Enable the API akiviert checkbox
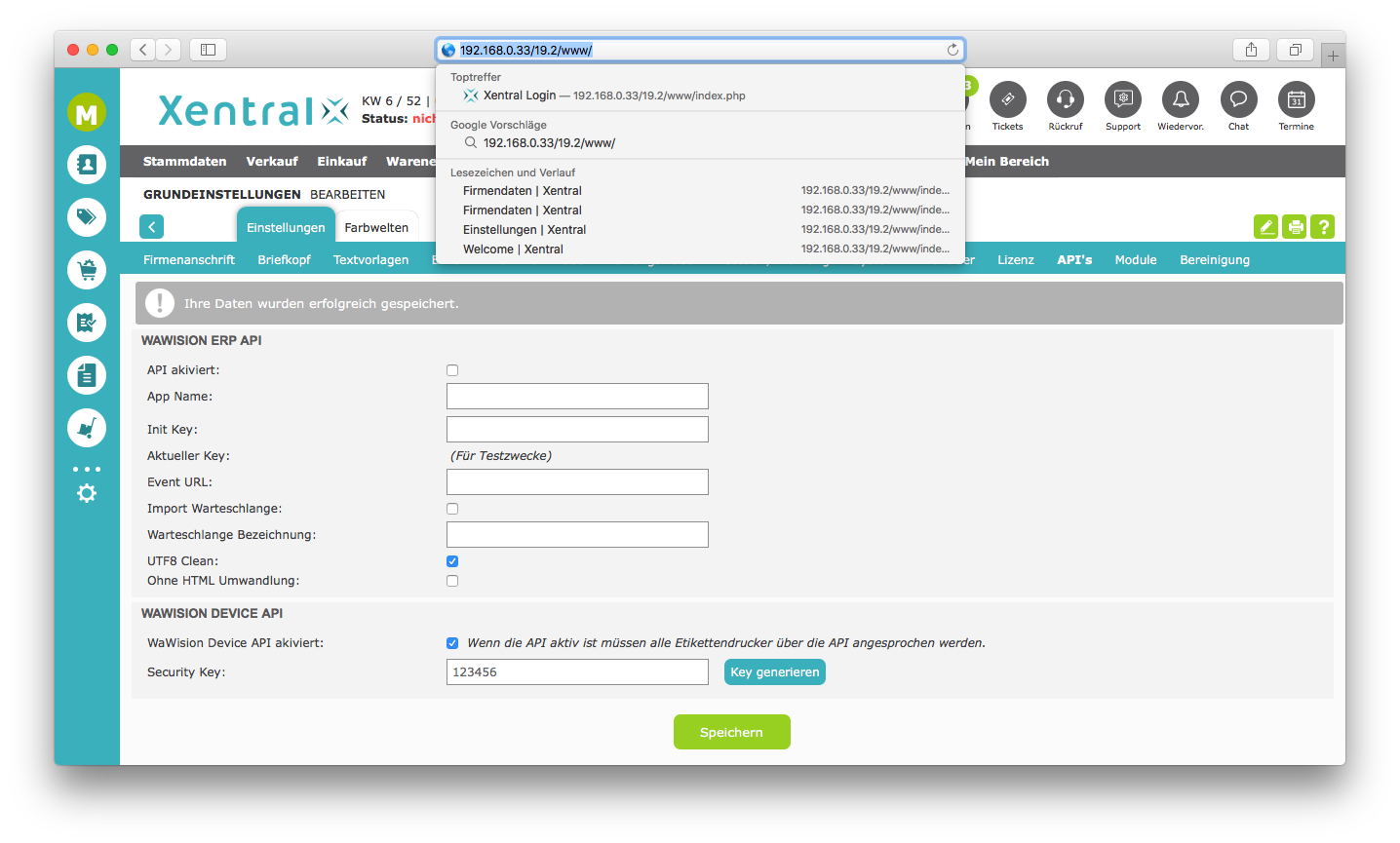 pyautogui.click(x=452, y=370)
